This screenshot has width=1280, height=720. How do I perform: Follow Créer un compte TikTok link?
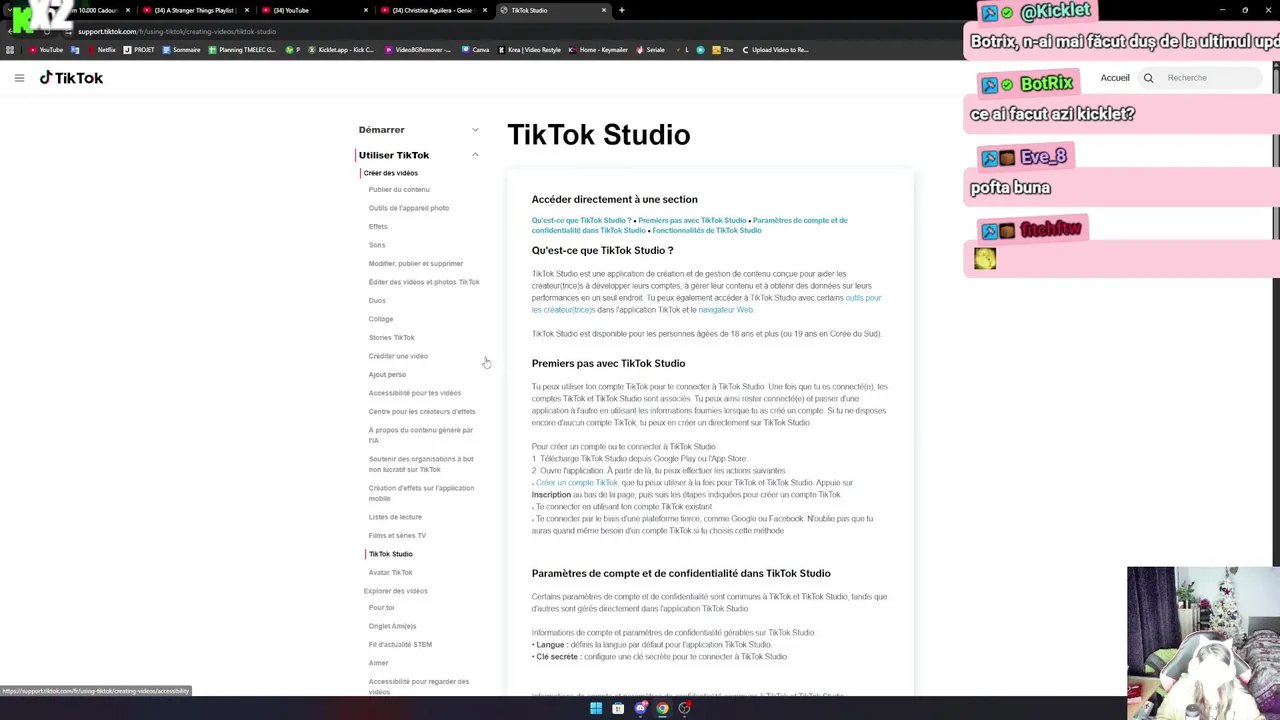(x=577, y=483)
